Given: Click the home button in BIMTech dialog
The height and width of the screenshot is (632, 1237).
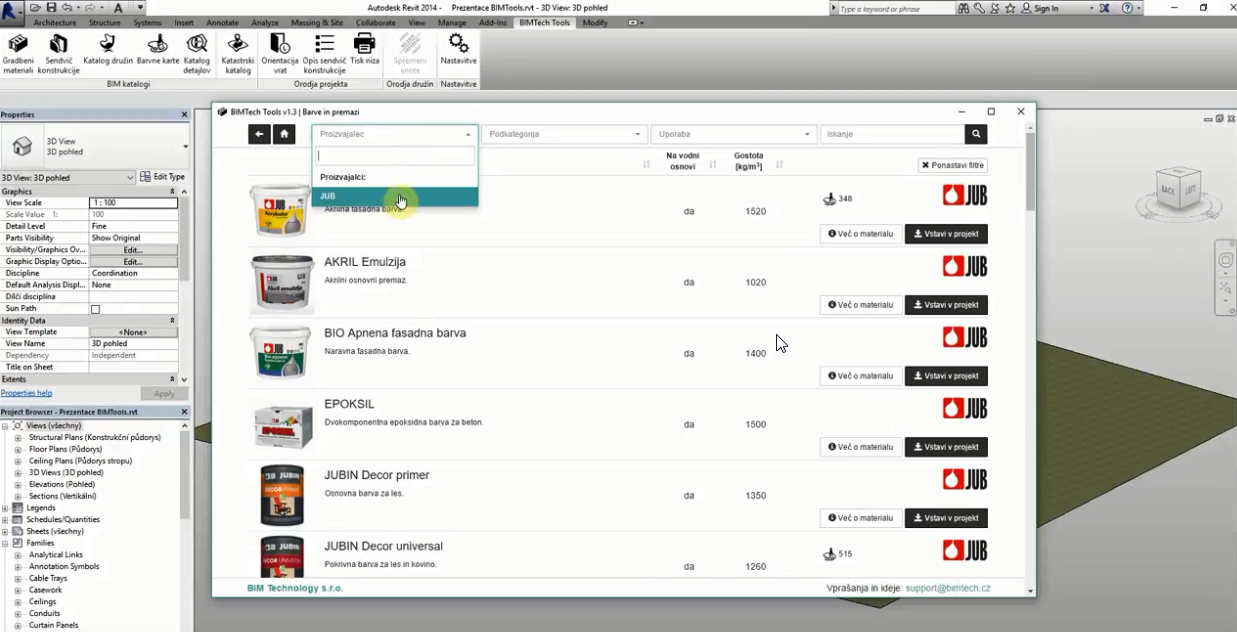Looking at the screenshot, I should (x=284, y=134).
